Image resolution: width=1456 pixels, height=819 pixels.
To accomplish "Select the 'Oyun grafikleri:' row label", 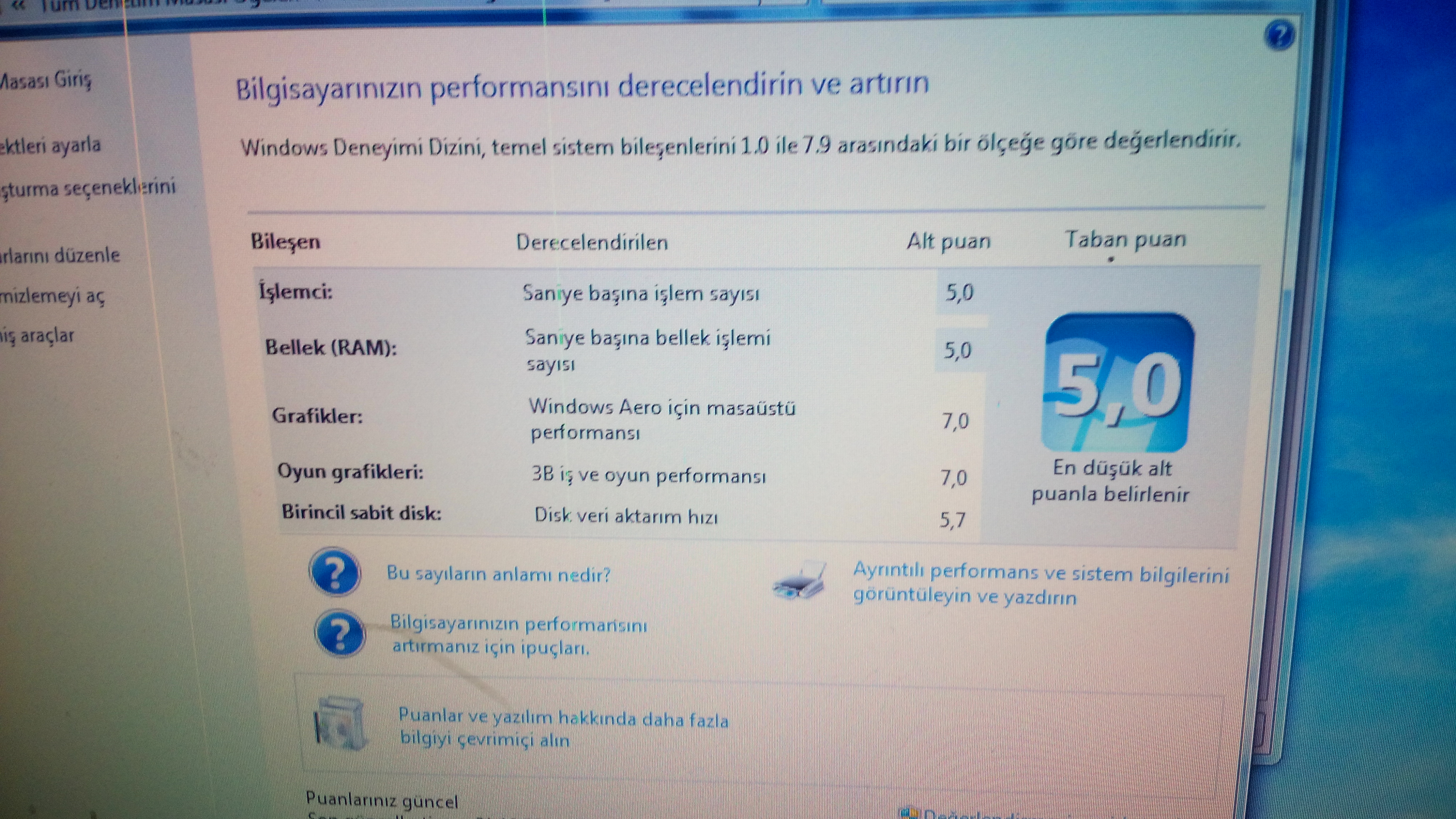I will 350,472.
